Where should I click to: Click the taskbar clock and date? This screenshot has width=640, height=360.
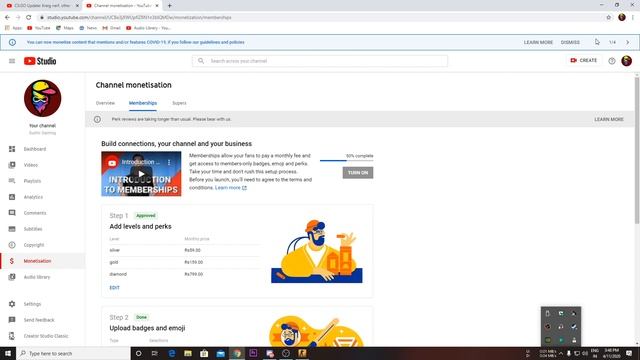pos(611,353)
